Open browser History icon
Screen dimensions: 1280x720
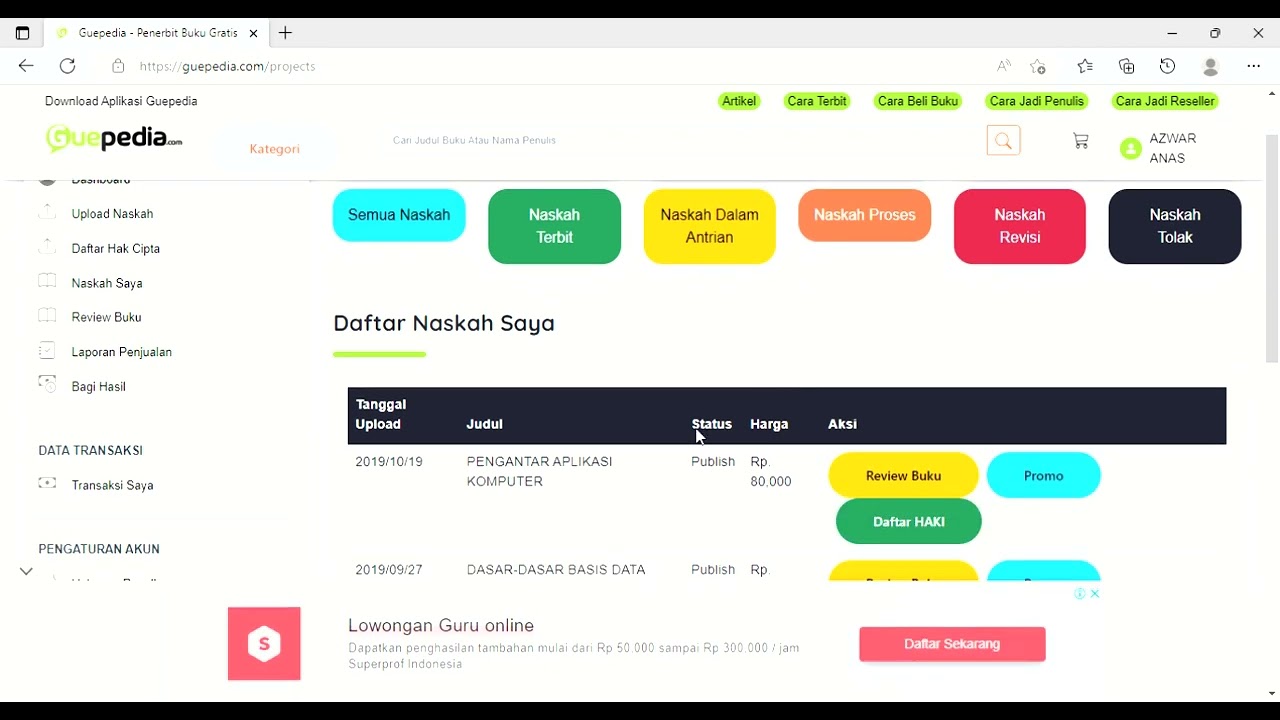(1167, 66)
